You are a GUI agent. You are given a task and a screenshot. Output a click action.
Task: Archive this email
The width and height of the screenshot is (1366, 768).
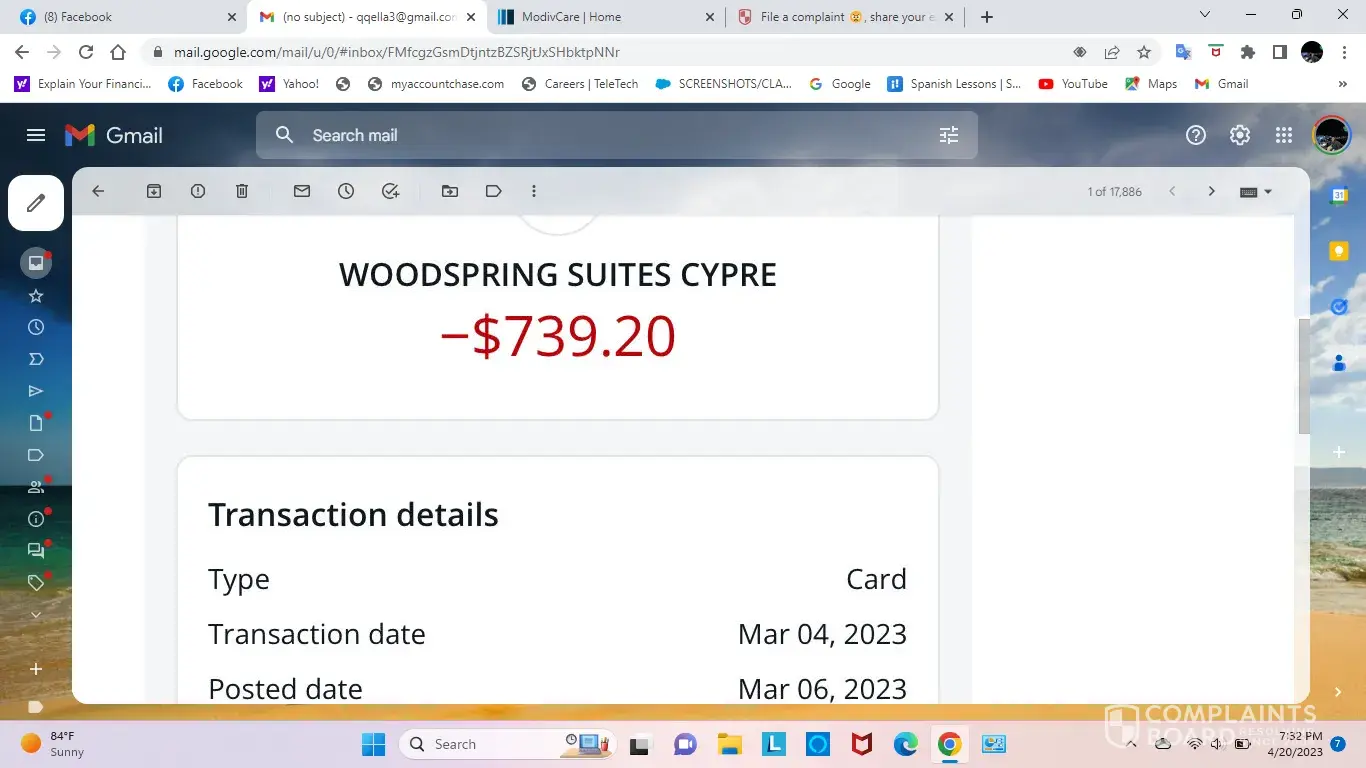click(154, 191)
